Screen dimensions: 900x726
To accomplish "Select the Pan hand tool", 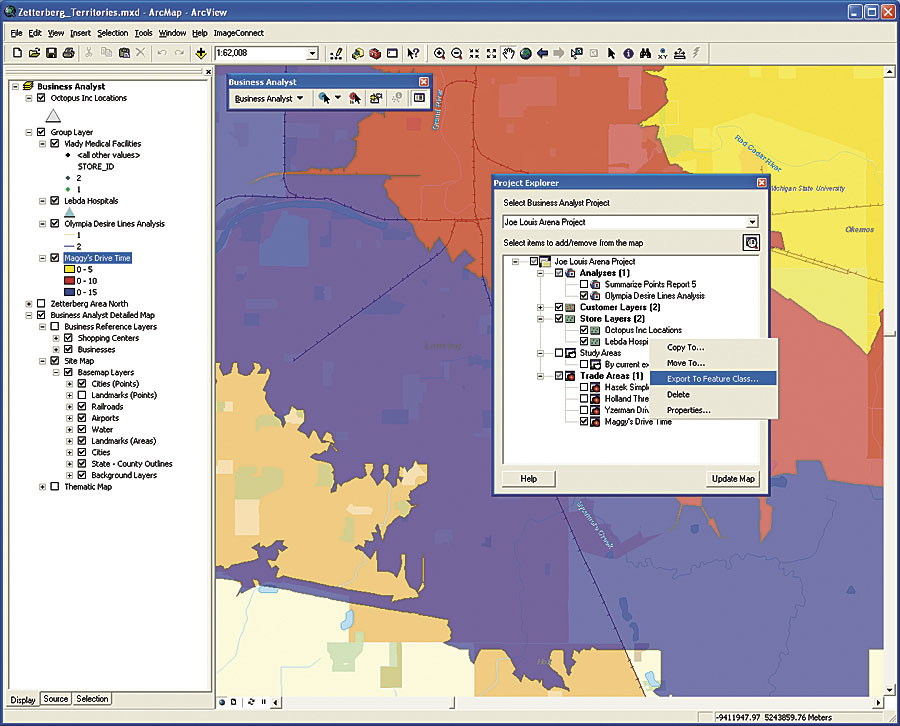I will coord(509,53).
